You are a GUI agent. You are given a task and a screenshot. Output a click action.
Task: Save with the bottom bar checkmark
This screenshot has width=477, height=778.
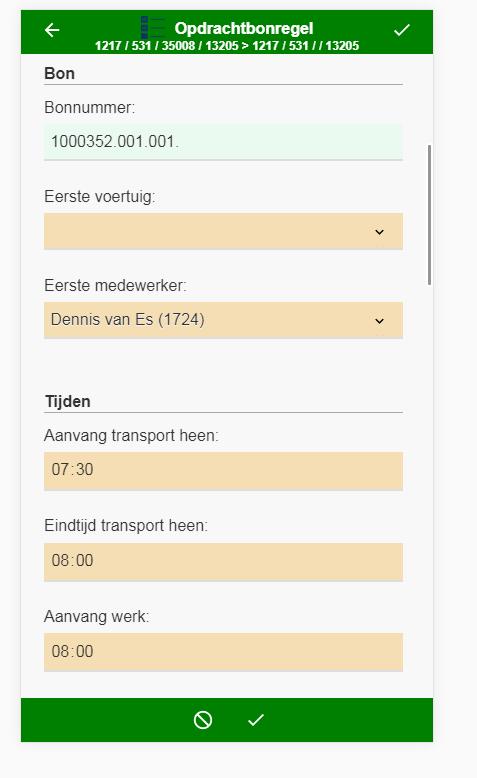pyautogui.click(x=256, y=719)
